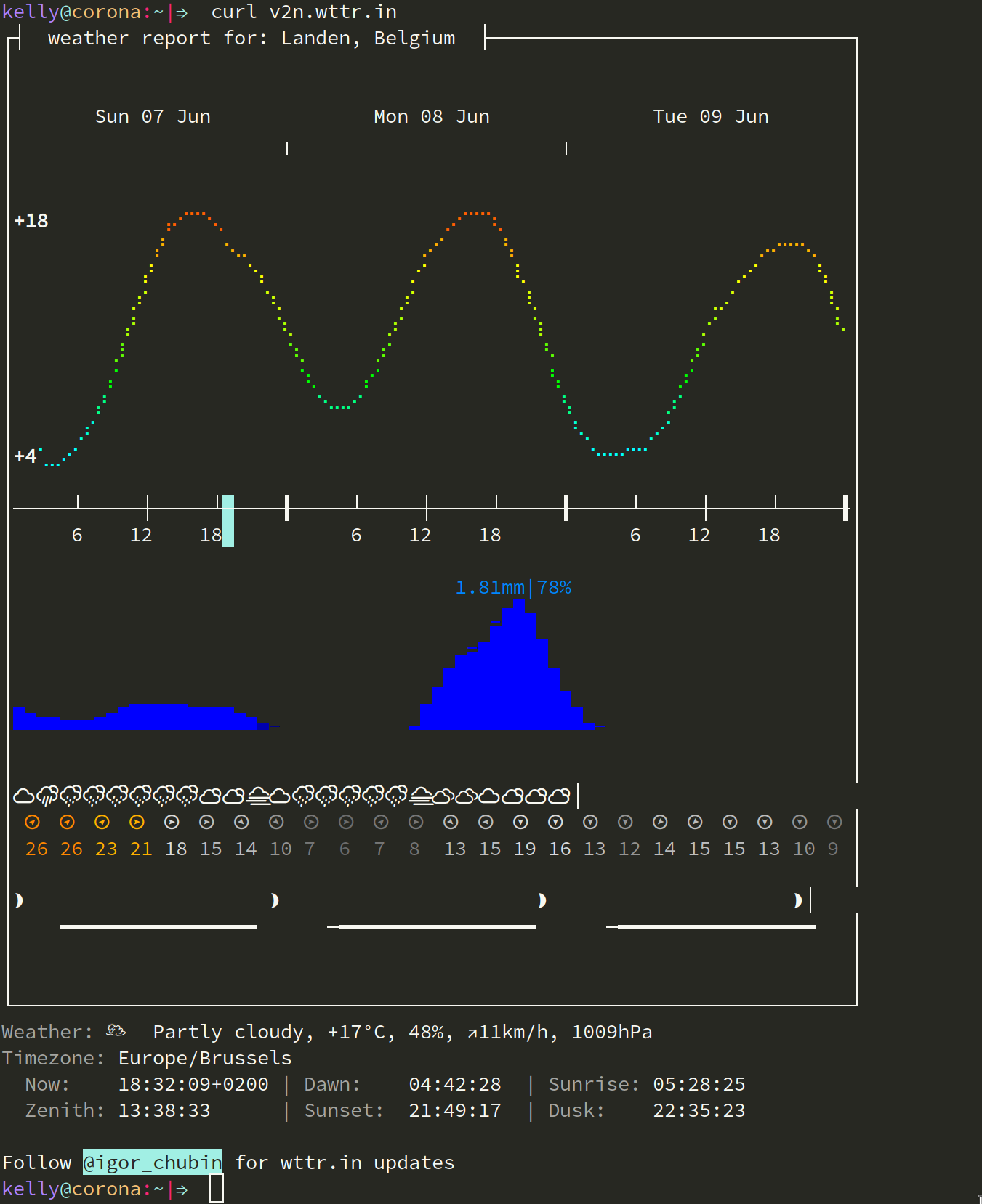Click the wind speed value '16'
Viewport: 982px width, 1204px height.
click(x=560, y=849)
